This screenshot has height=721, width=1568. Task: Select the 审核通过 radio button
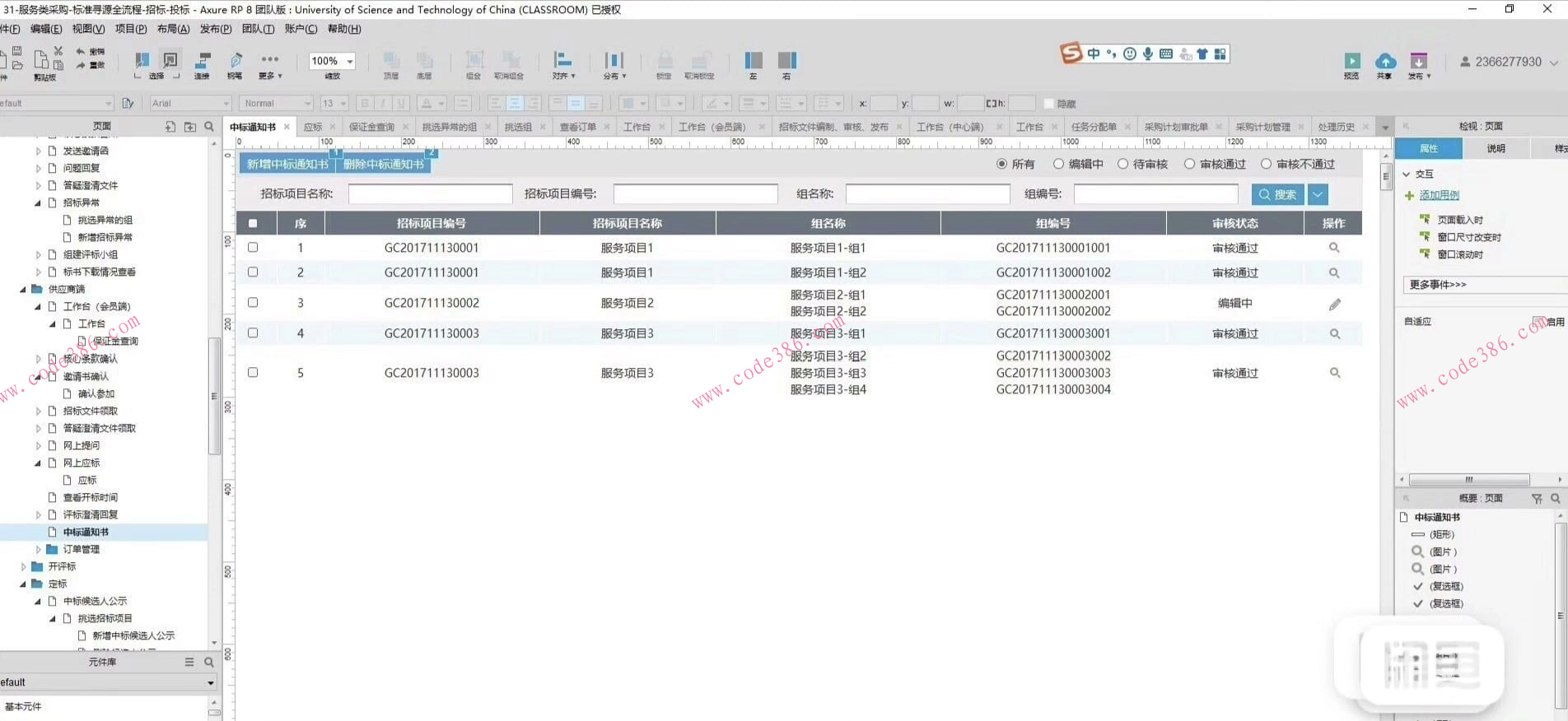pyautogui.click(x=1189, y=164)
